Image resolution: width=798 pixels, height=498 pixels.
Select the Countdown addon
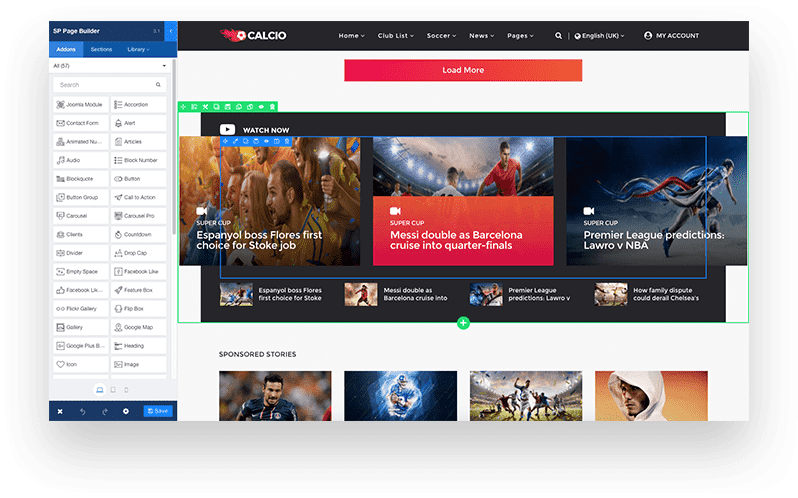(x=138, y=235)
